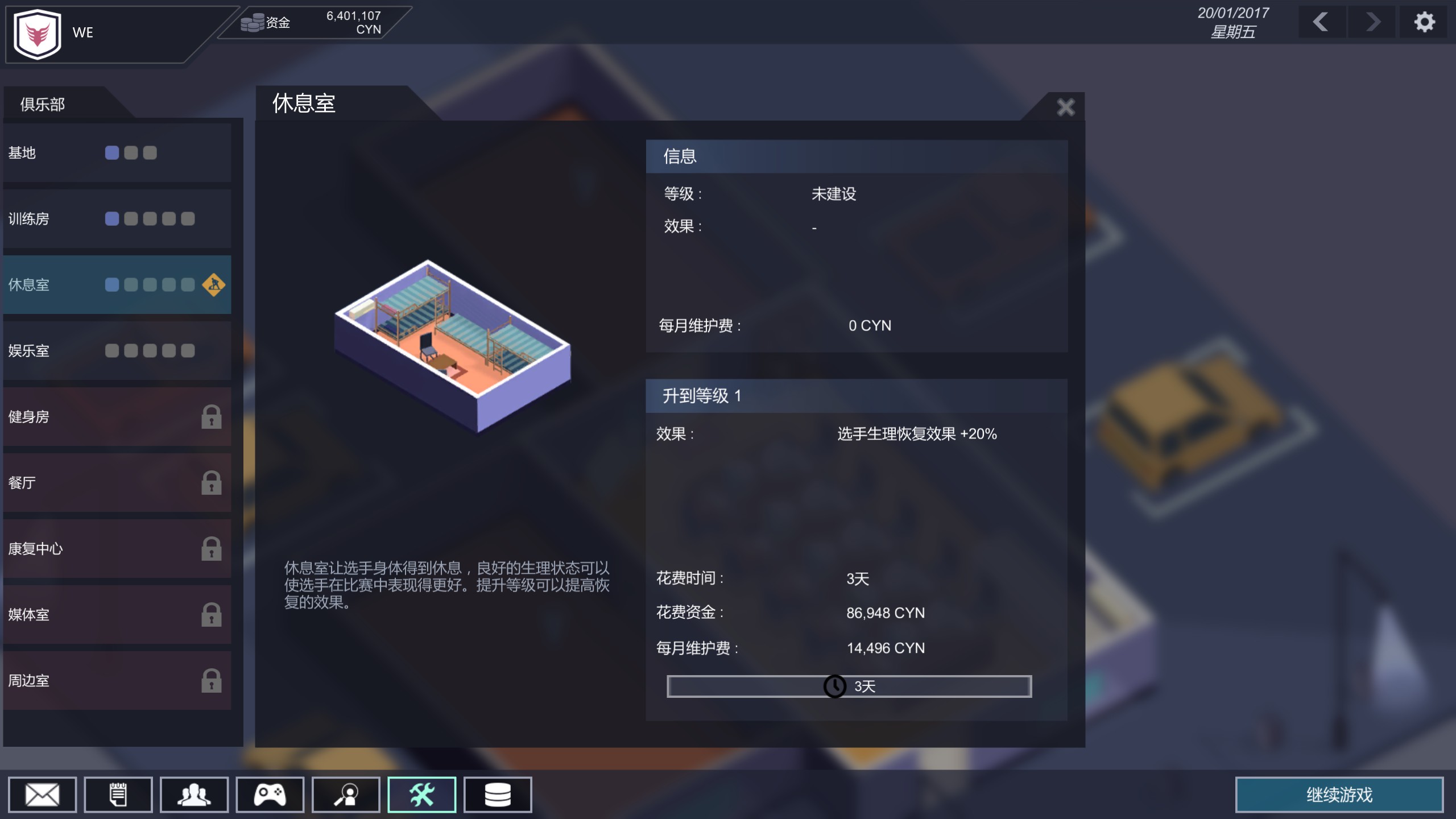This screenshot has height=819, width=1456.
Task: Select 休息室 in the club list
Action: coord(117,284)
